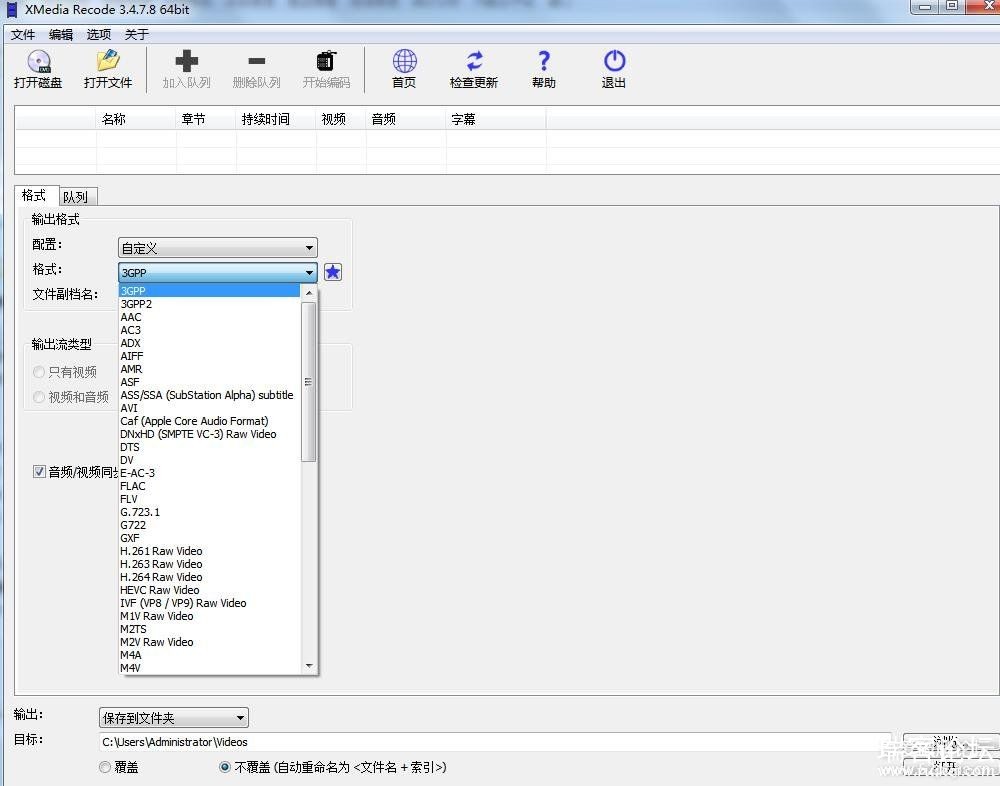Choose Caf (Apple Core Audio Format)
Screen dimensions: 1000x786
tap(209, 421)
